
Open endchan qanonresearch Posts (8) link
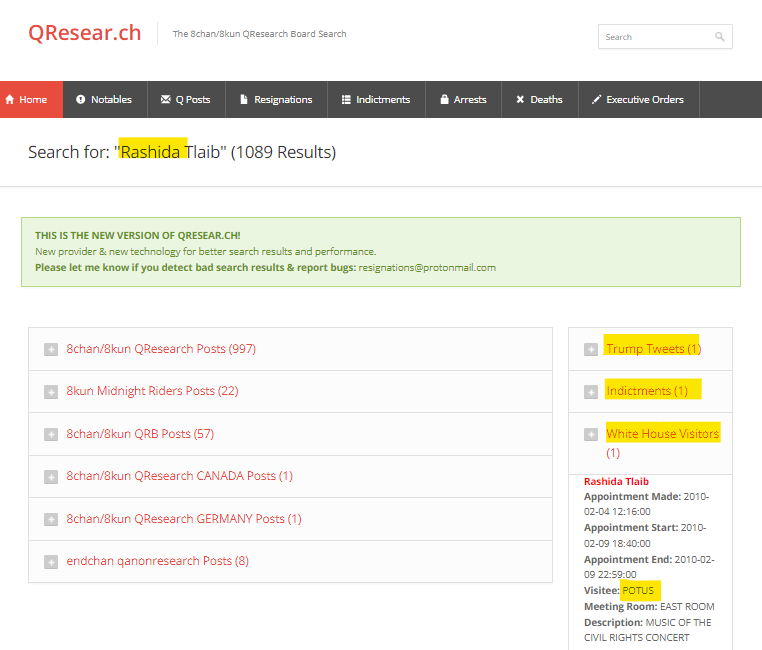pyautogui.click(x=157, y=561)
